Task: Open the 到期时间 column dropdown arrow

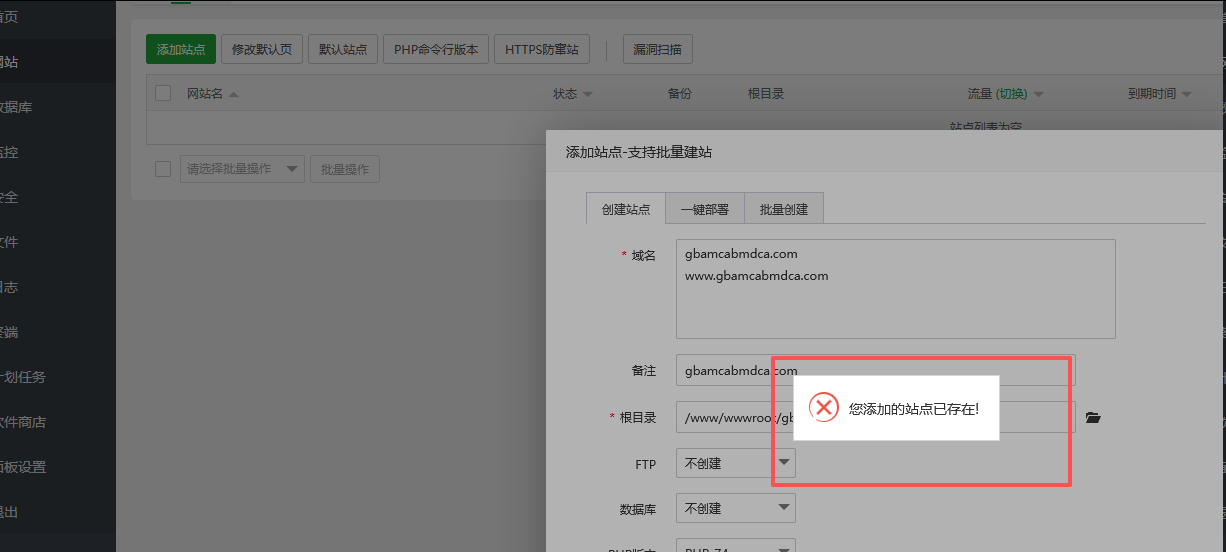Action: 1186,94
